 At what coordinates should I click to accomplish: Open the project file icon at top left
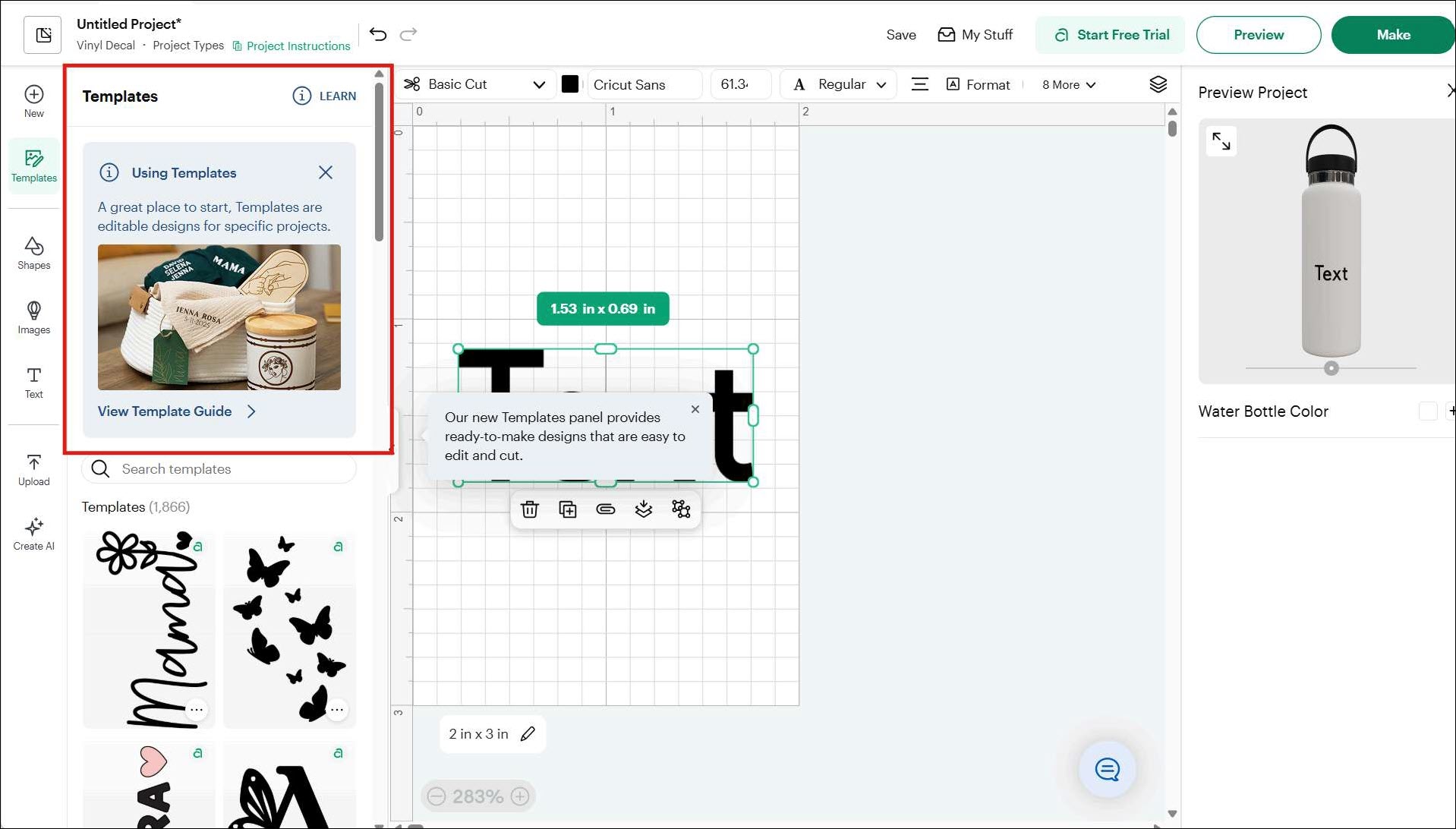[43, 35]
